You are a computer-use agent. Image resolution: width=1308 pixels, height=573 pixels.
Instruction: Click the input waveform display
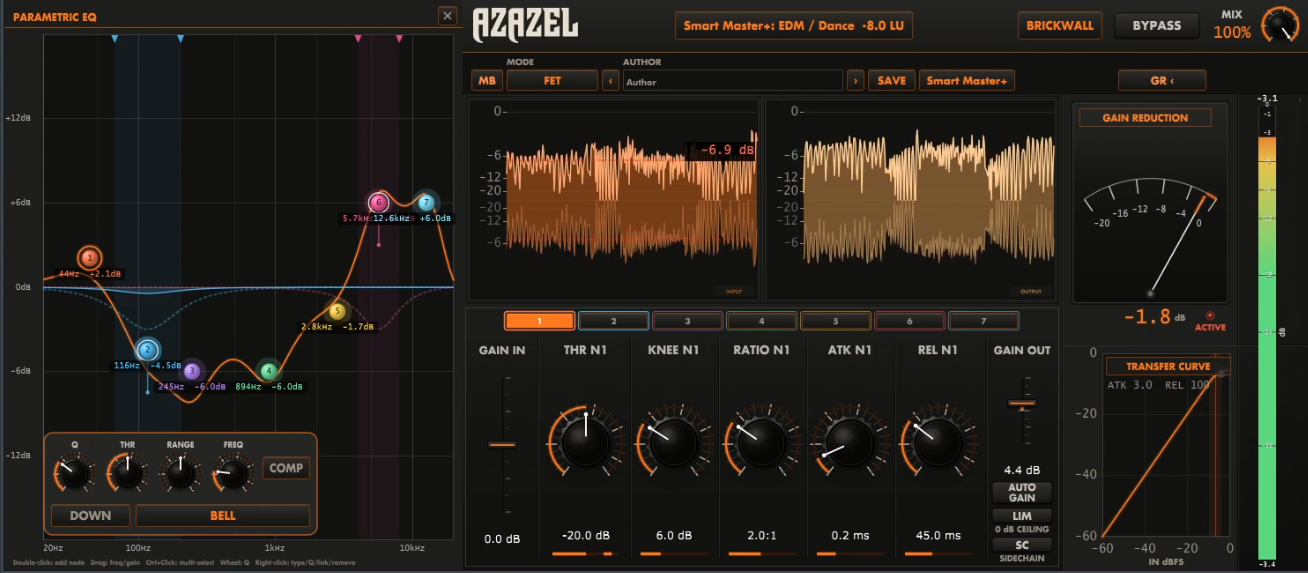(613, 200)
